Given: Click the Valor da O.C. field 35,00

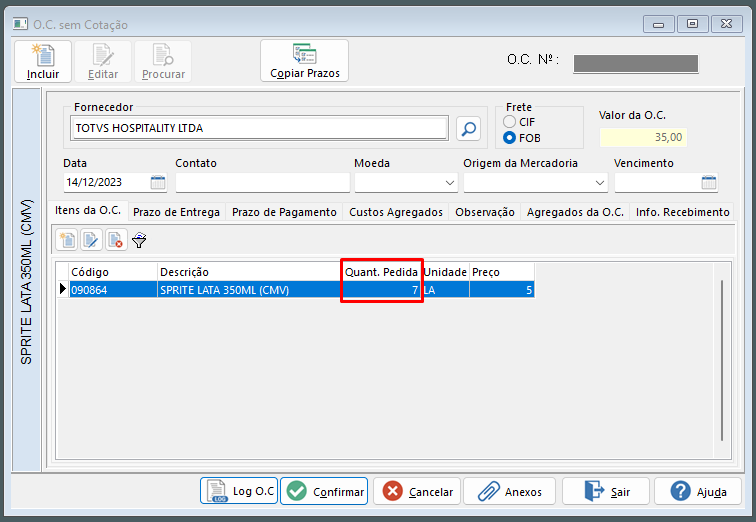Looking at the screenshot, I should point(643,137).
